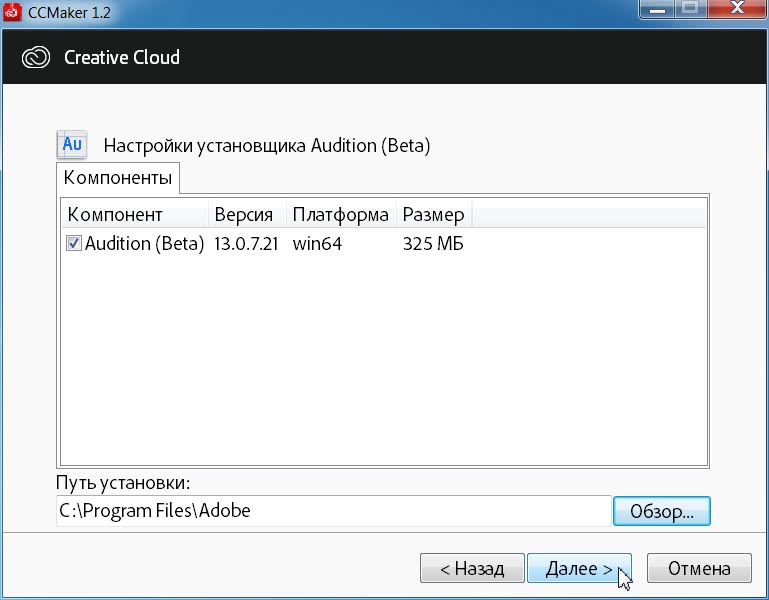This screenshot has height=600, width=769.
Task: Click the CCMaker title bar icon
Action: pos(12,12)
